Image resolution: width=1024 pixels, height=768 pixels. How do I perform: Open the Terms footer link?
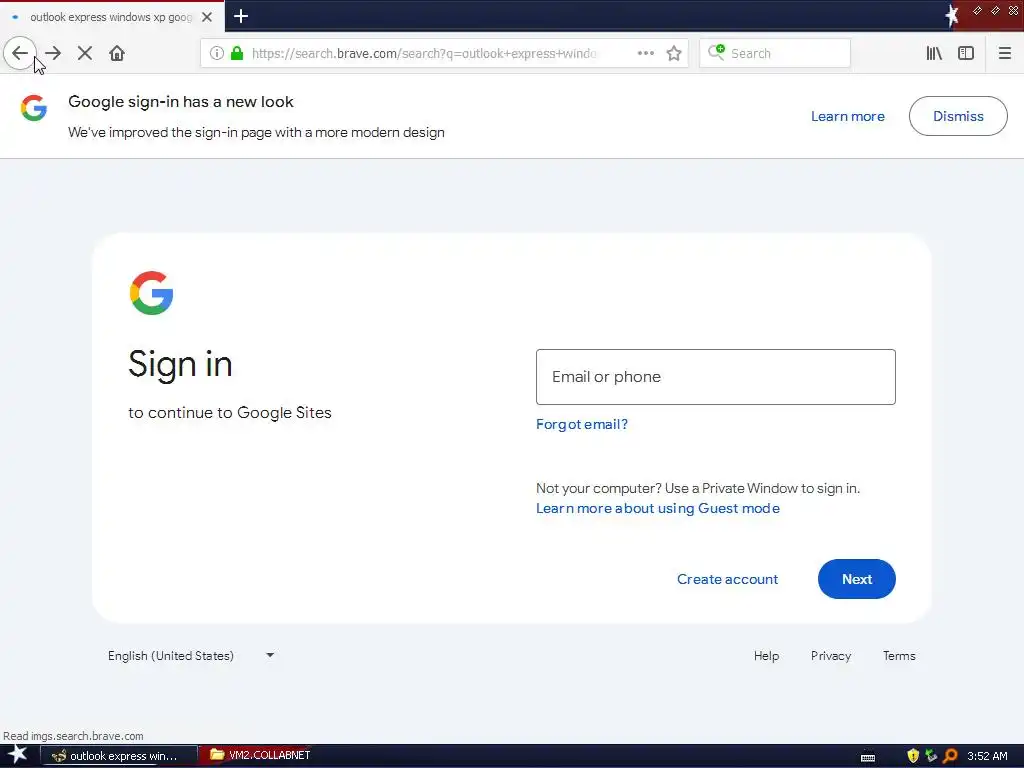coord(899,656)
